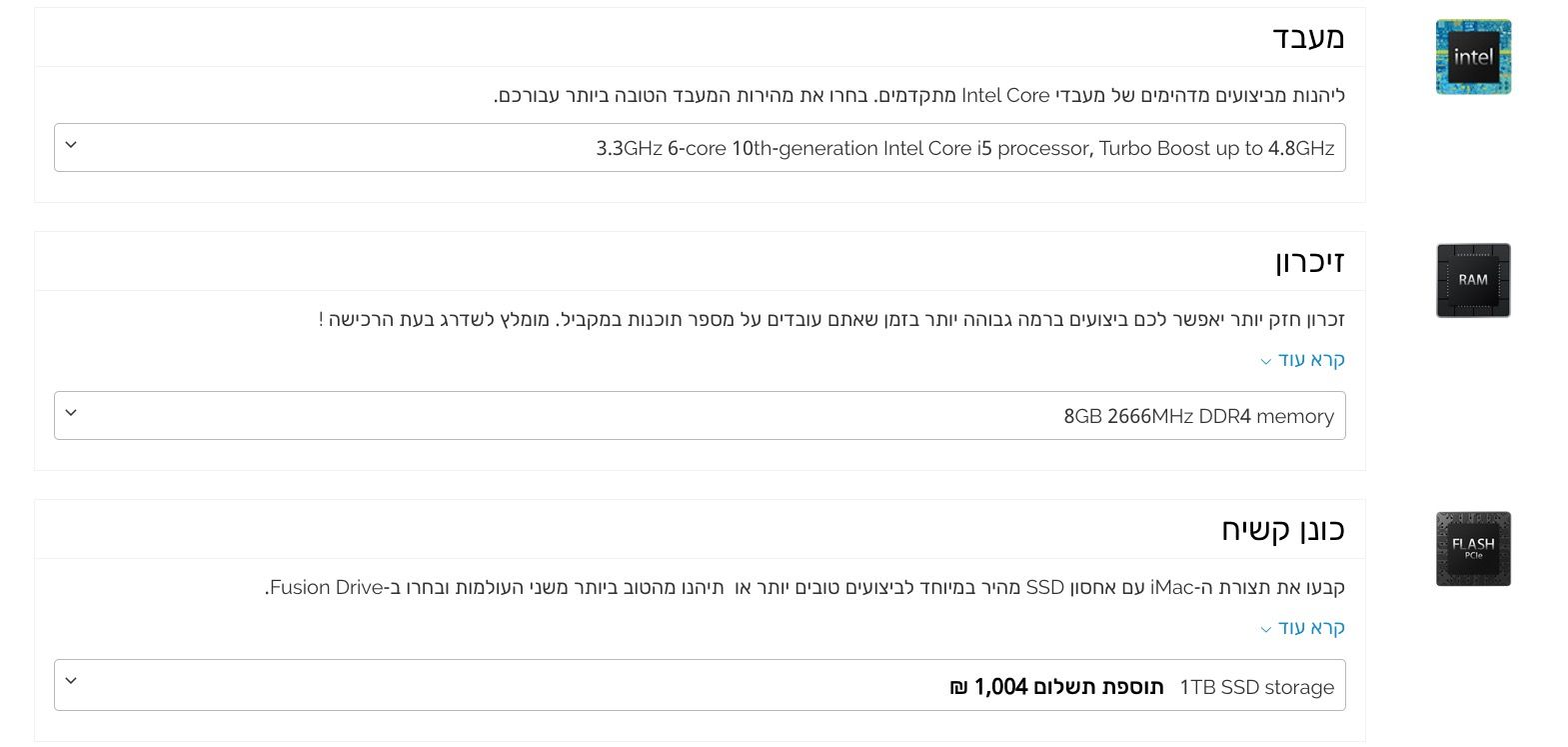1568x747 pixels.
Task: Click the chevron inside the processor dropdown
Action: 70,145
